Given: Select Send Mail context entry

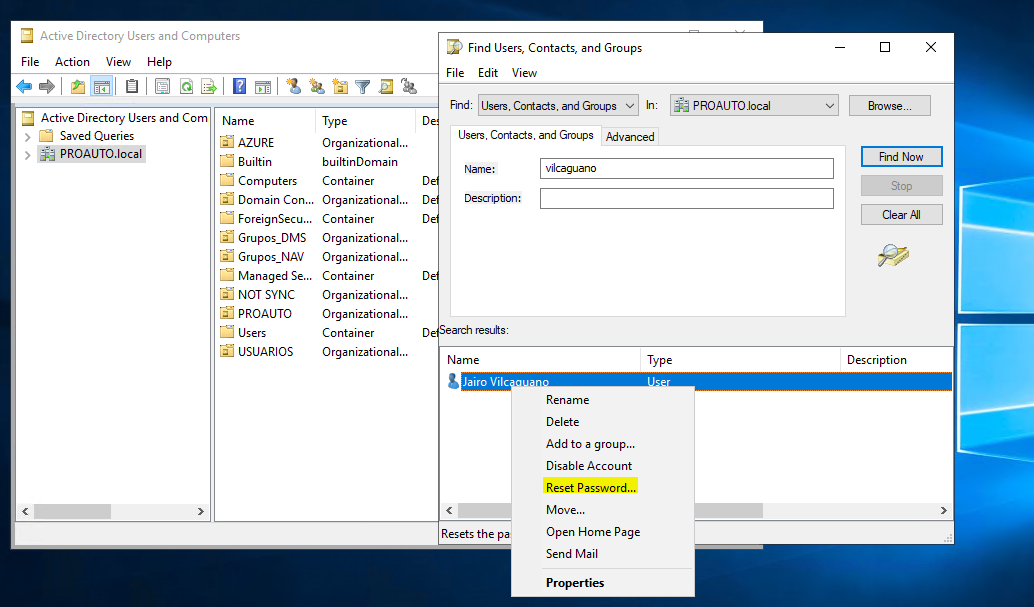Looking at the screenshot, I should (572, 554).
